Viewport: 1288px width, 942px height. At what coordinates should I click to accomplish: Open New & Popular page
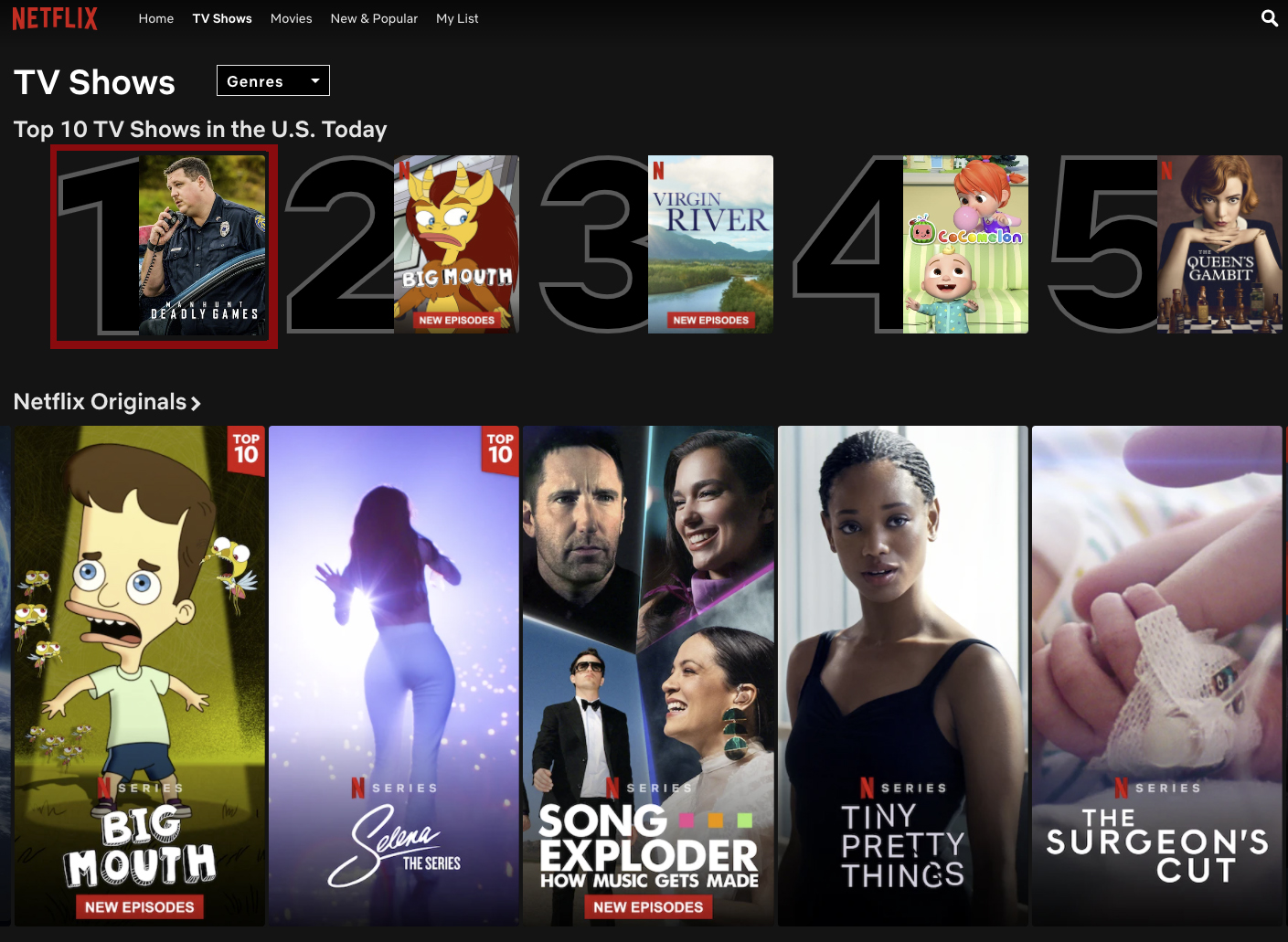tap(374, 18)
